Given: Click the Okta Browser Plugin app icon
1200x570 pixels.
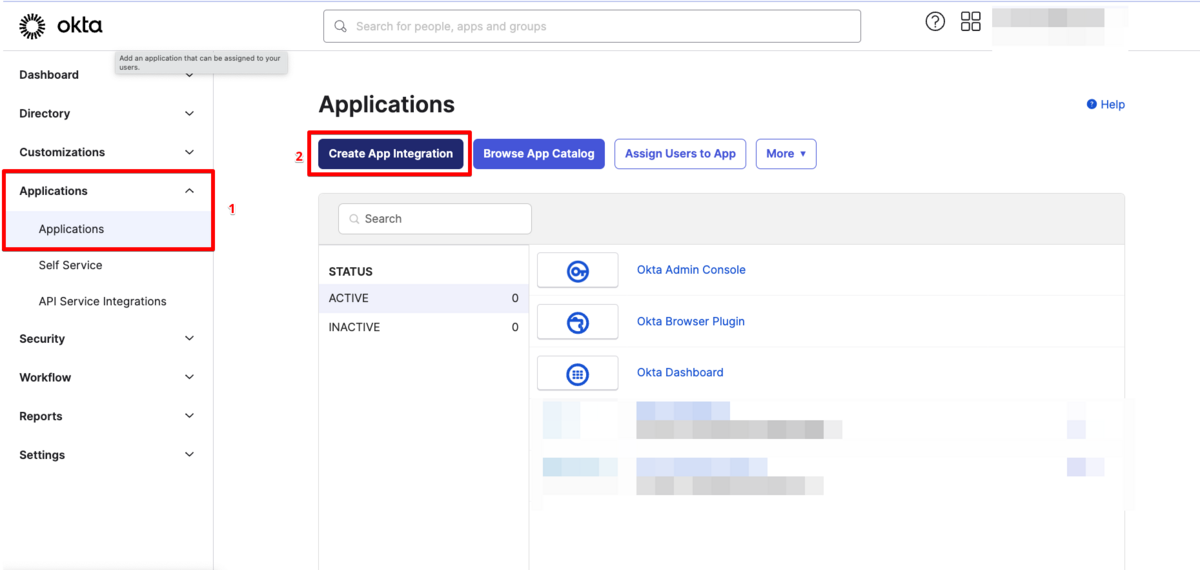Looking at the screenshot, I should pos(577,322).
